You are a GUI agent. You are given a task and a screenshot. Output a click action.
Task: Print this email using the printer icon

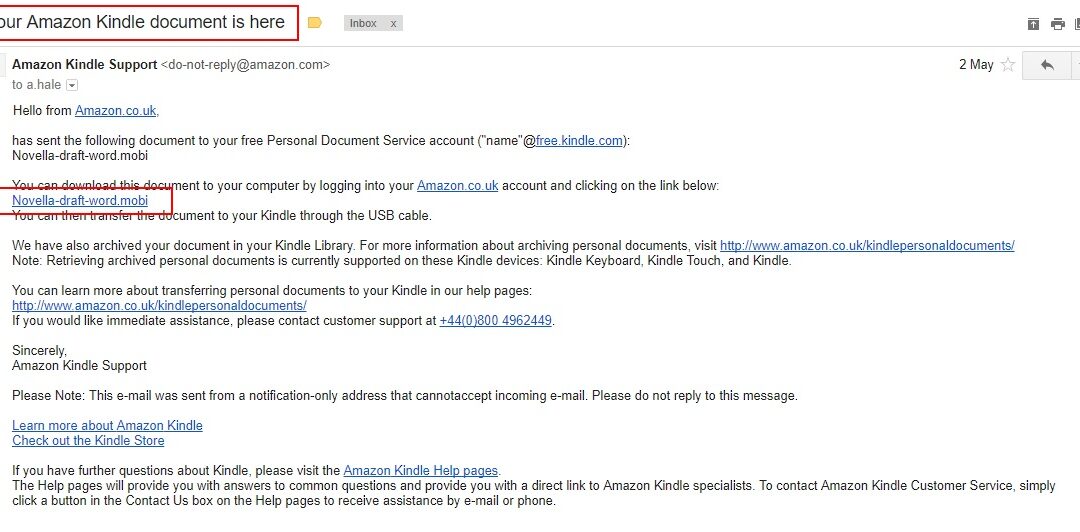1058,24
